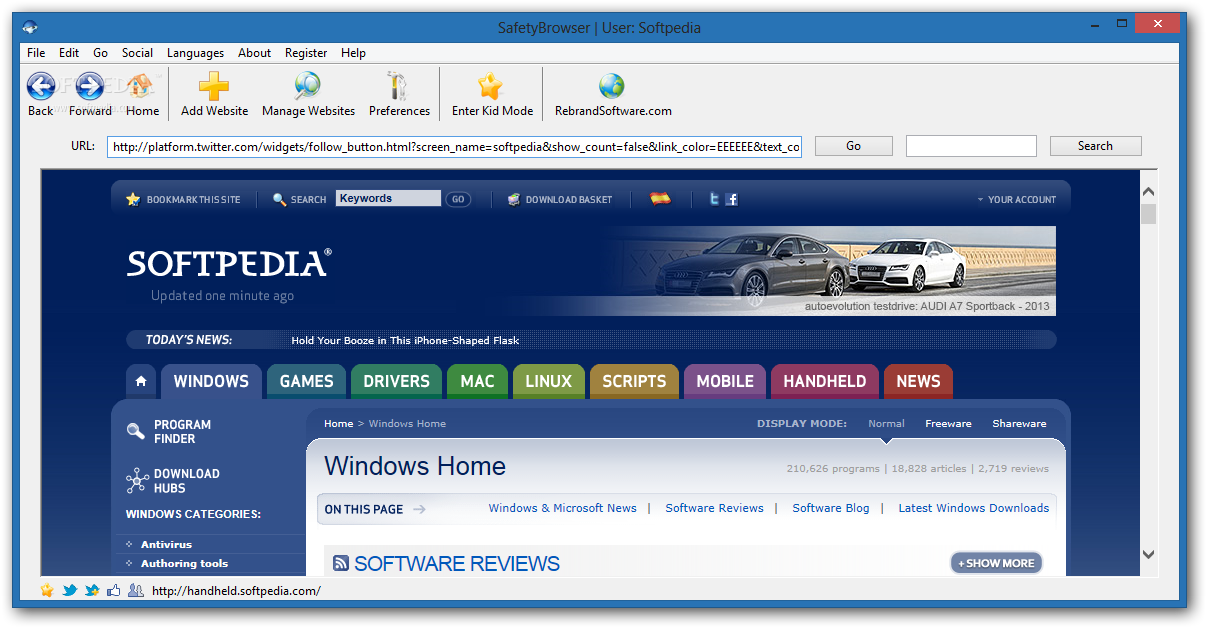Click the Program Finder magnifier icon
The height and width of the screenshot is (628, 1207).
pos(136,431)
